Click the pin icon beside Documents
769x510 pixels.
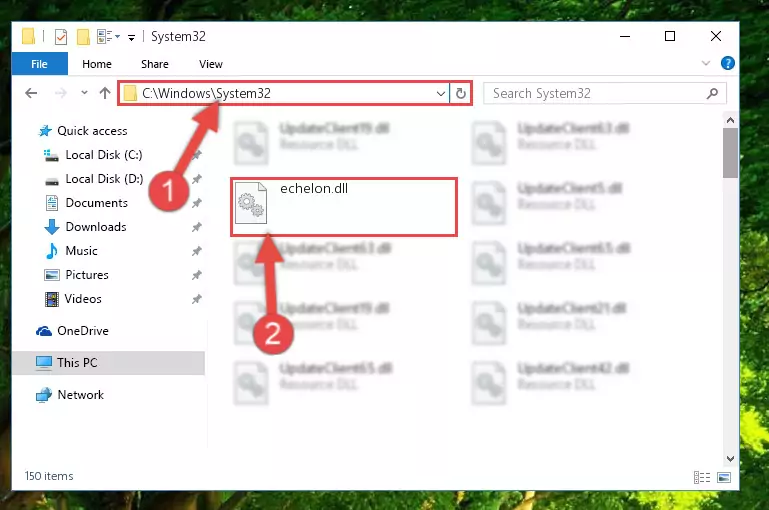pyautogui.click(x=197, y=203)
